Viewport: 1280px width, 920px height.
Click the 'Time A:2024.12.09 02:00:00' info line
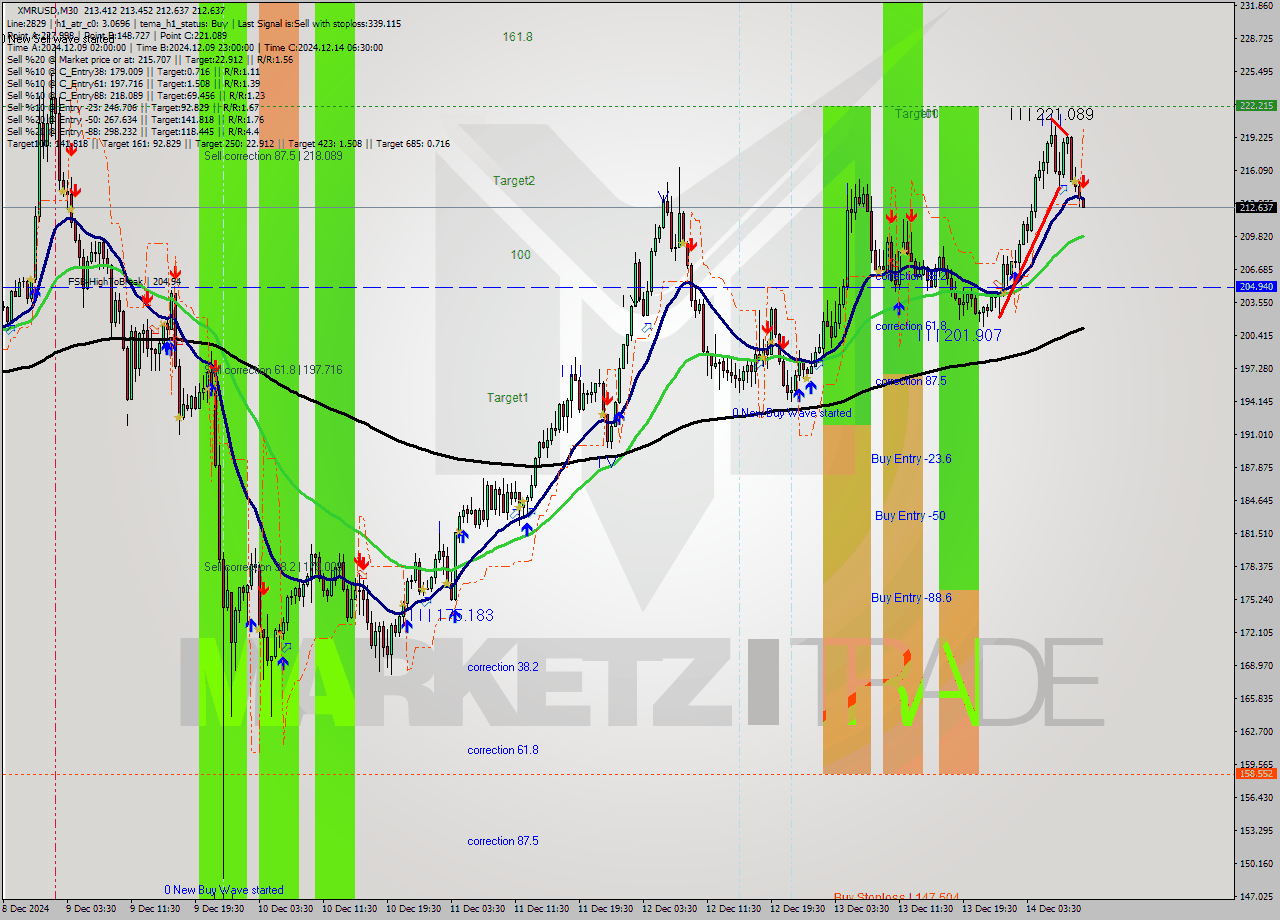tap(67, 47)
